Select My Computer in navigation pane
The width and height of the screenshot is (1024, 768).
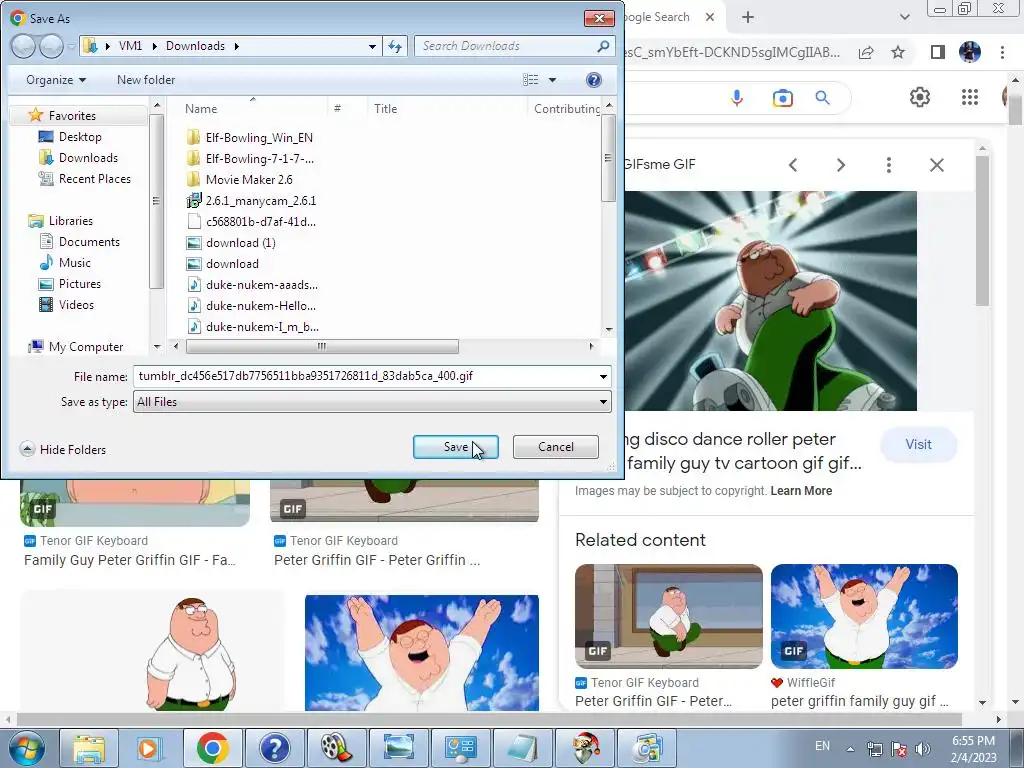(x=86, y=347)
